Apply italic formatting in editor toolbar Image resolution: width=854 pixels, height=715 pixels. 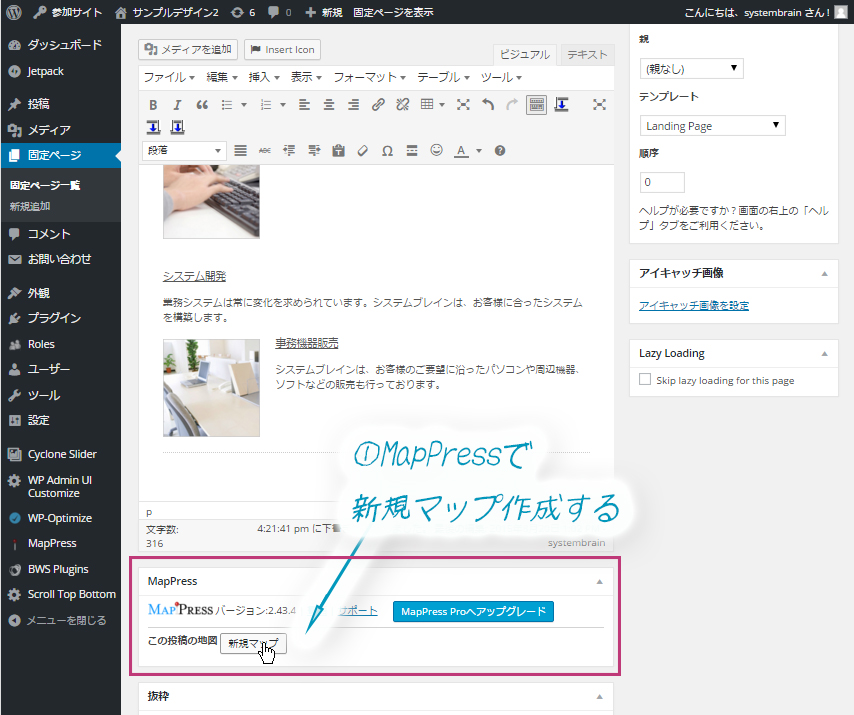tap(177, 104)
